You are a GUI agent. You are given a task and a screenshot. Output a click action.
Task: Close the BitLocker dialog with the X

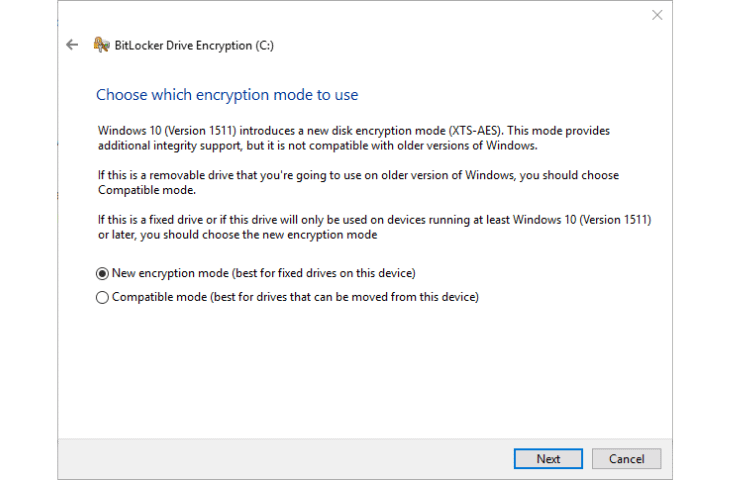click(x=657, y=15)
